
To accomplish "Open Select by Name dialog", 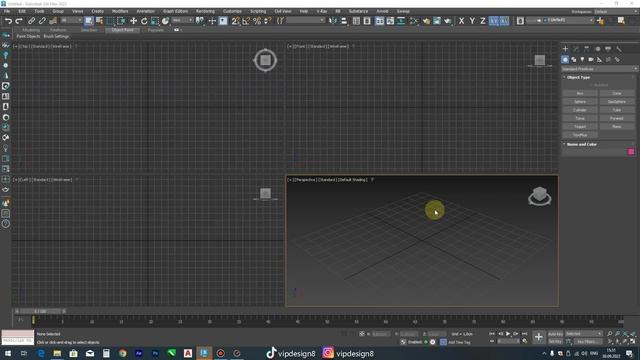I will tap(99, 21).
